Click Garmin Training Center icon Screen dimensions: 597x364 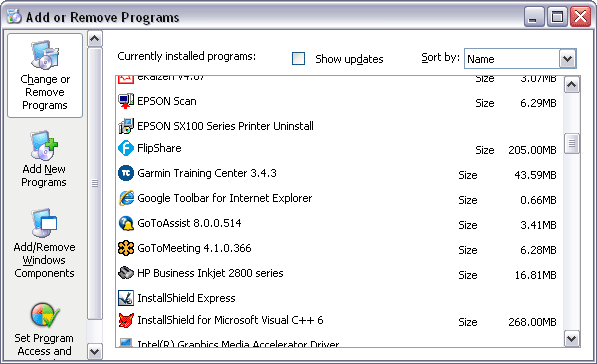coord(126,173)
